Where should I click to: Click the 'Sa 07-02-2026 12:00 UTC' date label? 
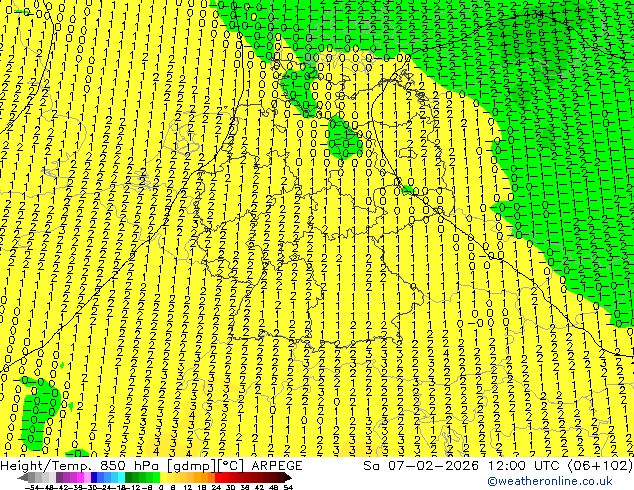click(460, 466)
